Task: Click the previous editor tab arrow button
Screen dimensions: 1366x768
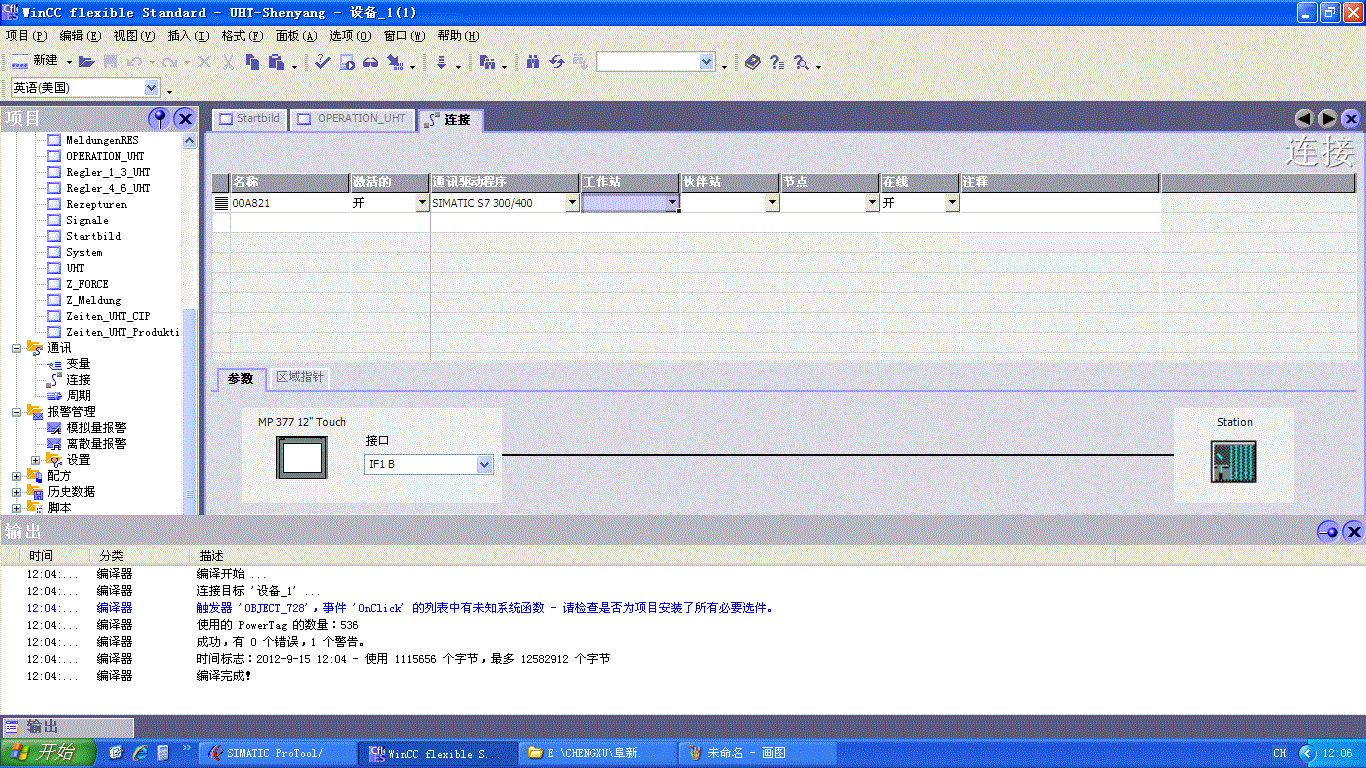Action: (1304, 119)
